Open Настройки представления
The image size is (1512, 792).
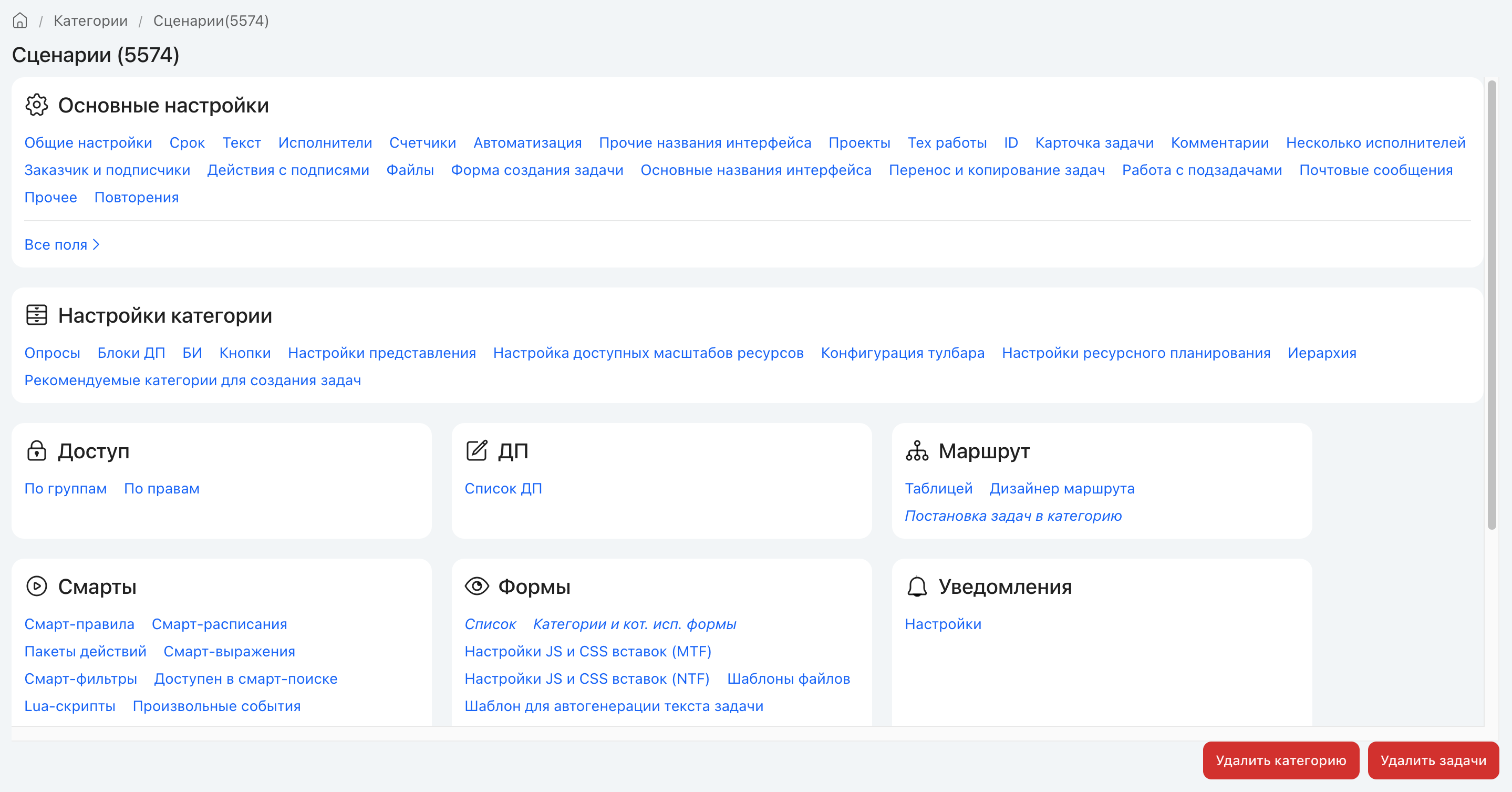[x=381, y=353]
